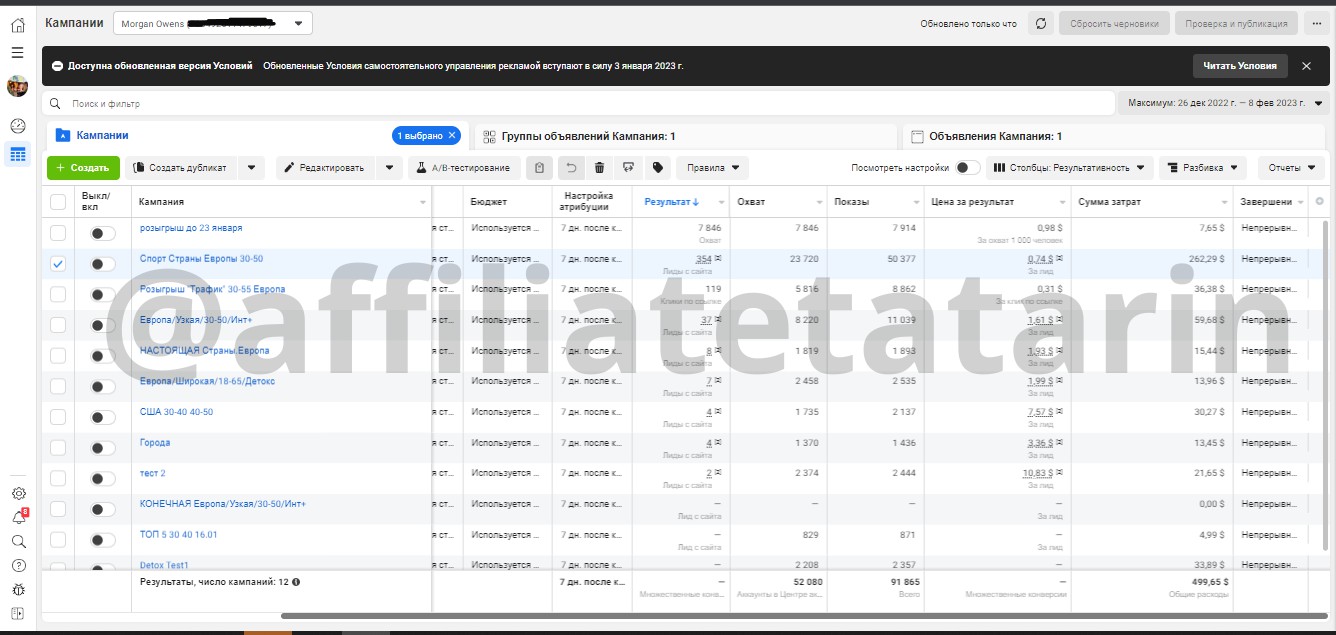The width and height of the screenshot is (1336, 635).
Task: Expand the arrow next to Редактировать
Action: (x=390, y=168)
